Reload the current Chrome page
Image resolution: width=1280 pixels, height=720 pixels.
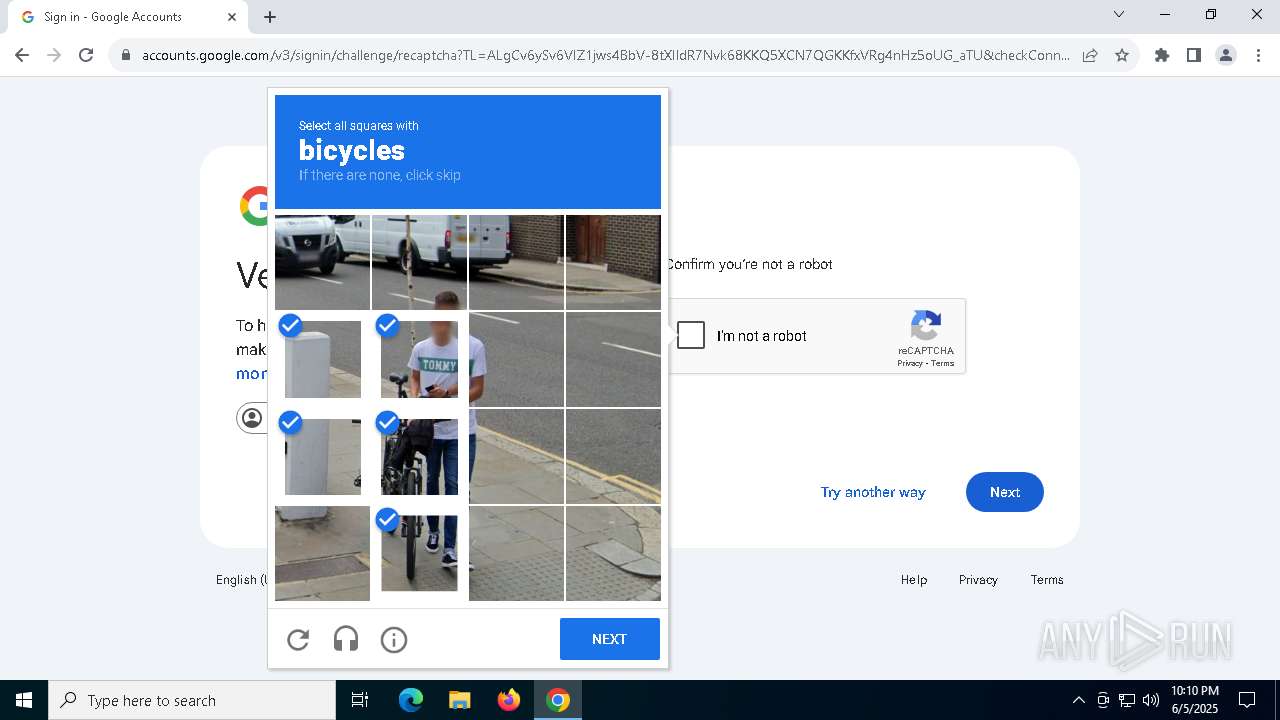click(x=86, y=55)
